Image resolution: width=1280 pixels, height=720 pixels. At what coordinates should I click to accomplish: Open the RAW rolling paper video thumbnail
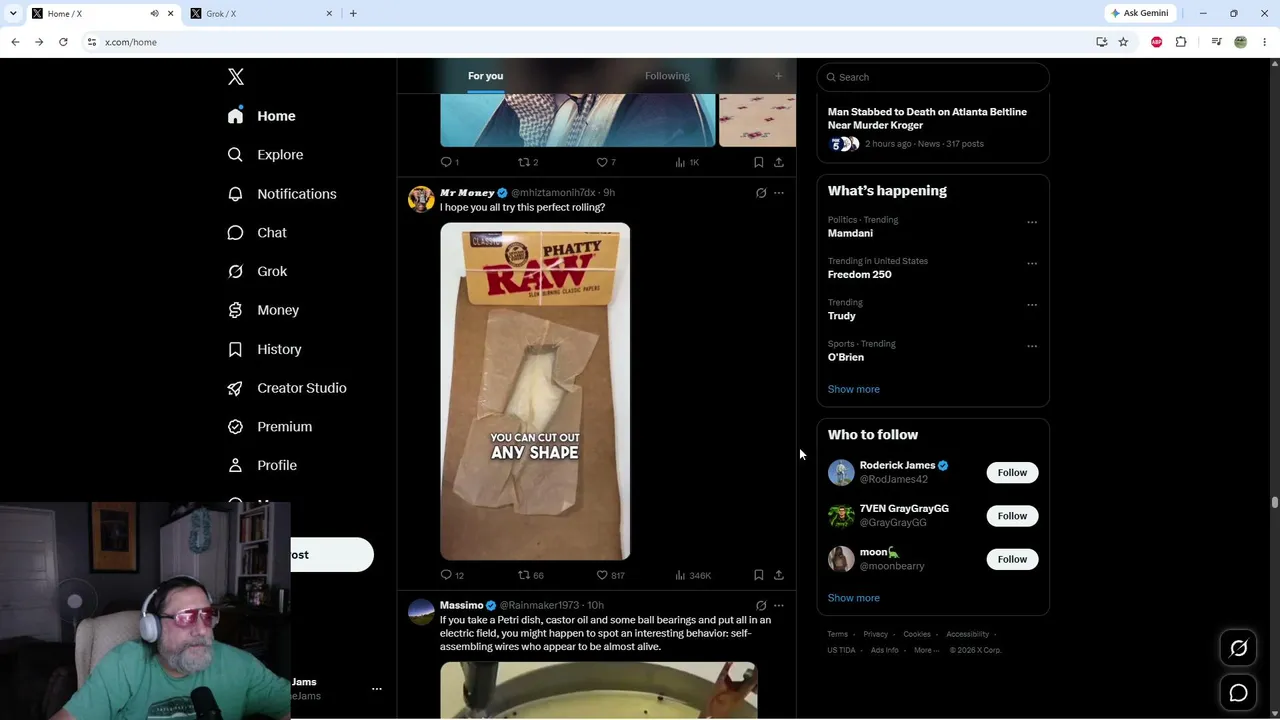point(535,391)
